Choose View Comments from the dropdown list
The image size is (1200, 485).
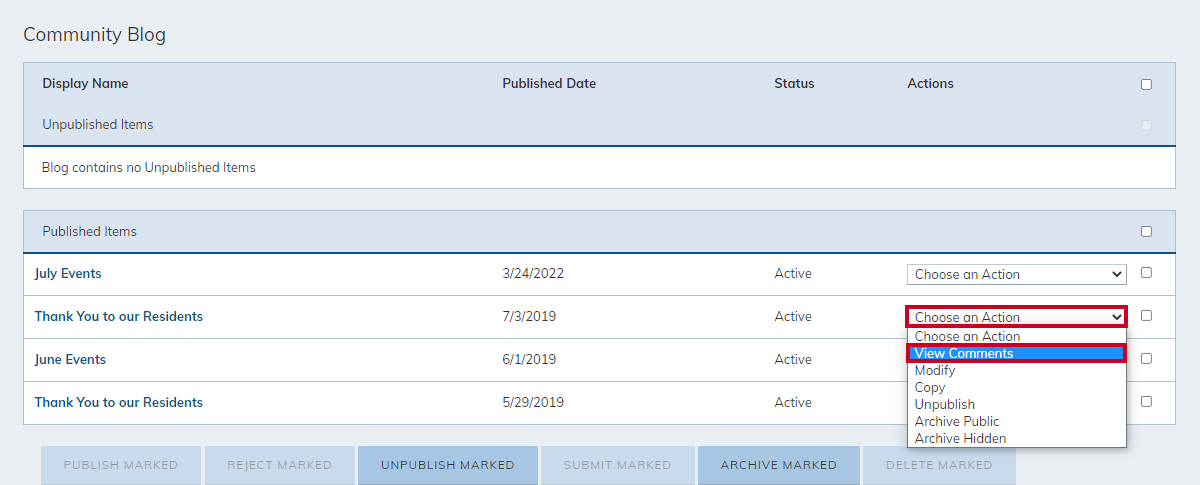1016,353
